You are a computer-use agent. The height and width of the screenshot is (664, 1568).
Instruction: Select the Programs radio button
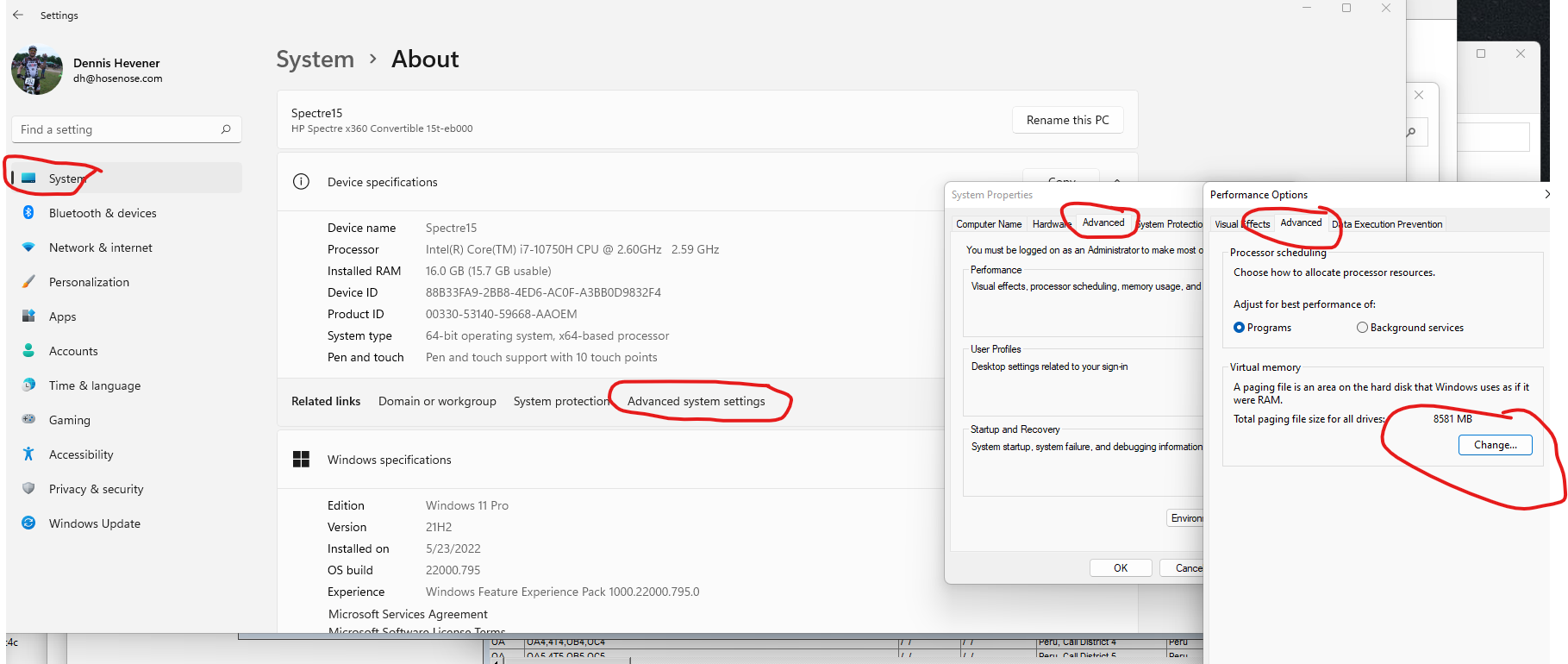click(1239, 328)
